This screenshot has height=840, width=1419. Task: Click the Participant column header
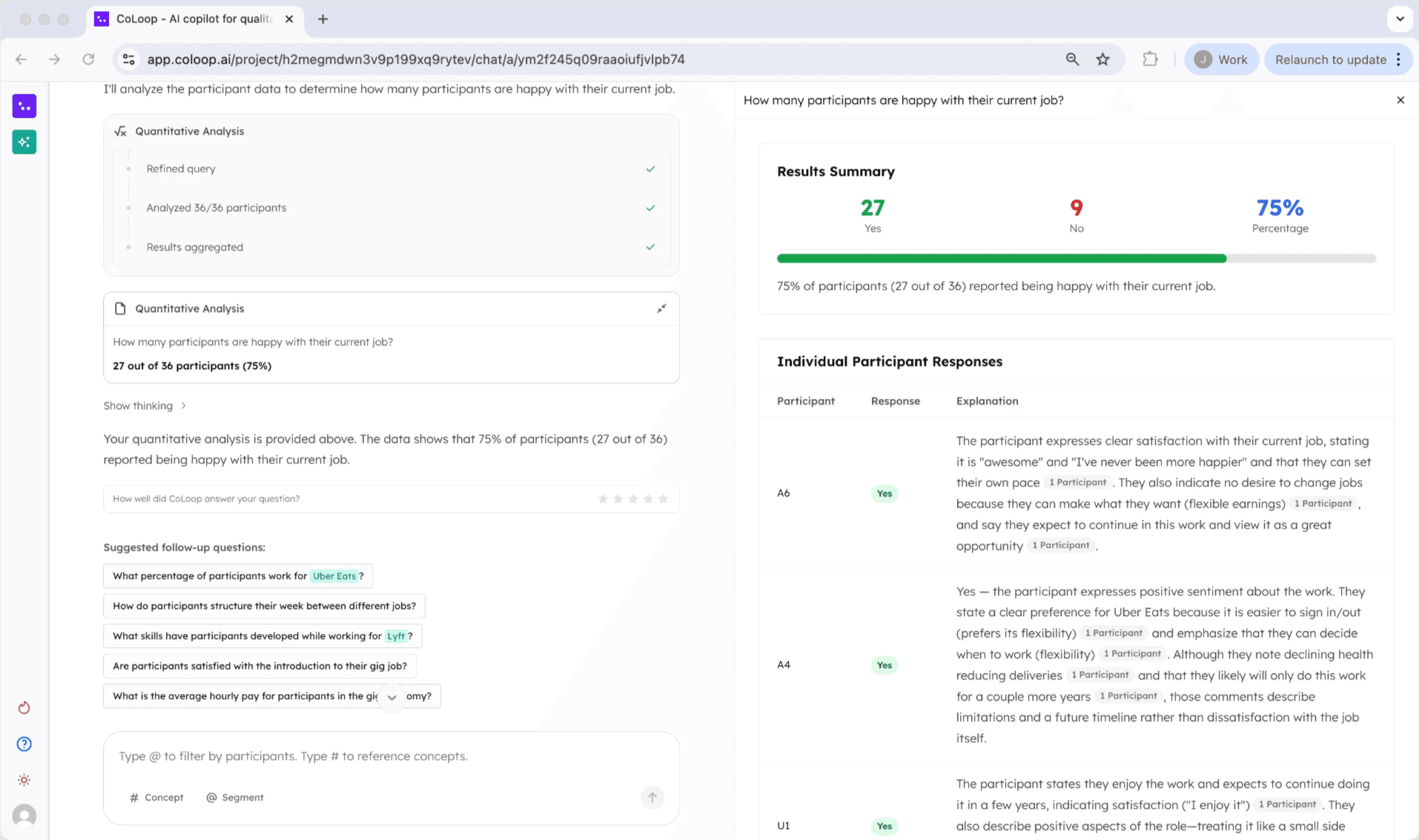pyautogui.click(x=806, y=401)
